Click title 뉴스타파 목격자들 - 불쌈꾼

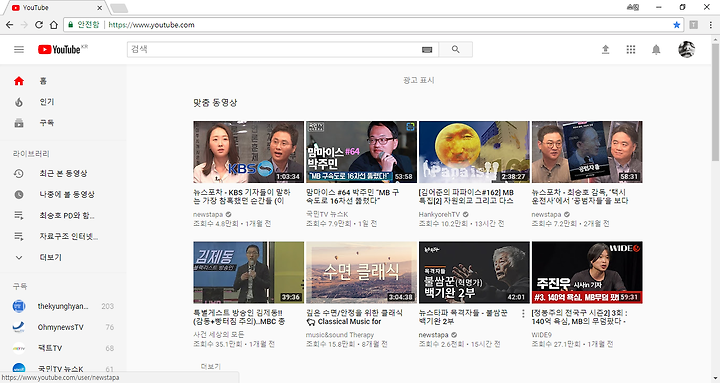coord(463,317)
